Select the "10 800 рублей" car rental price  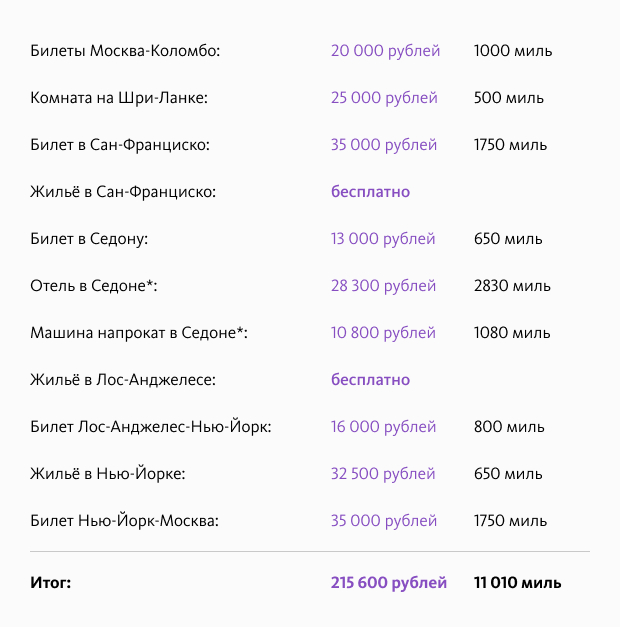click(x=383, y=333)
